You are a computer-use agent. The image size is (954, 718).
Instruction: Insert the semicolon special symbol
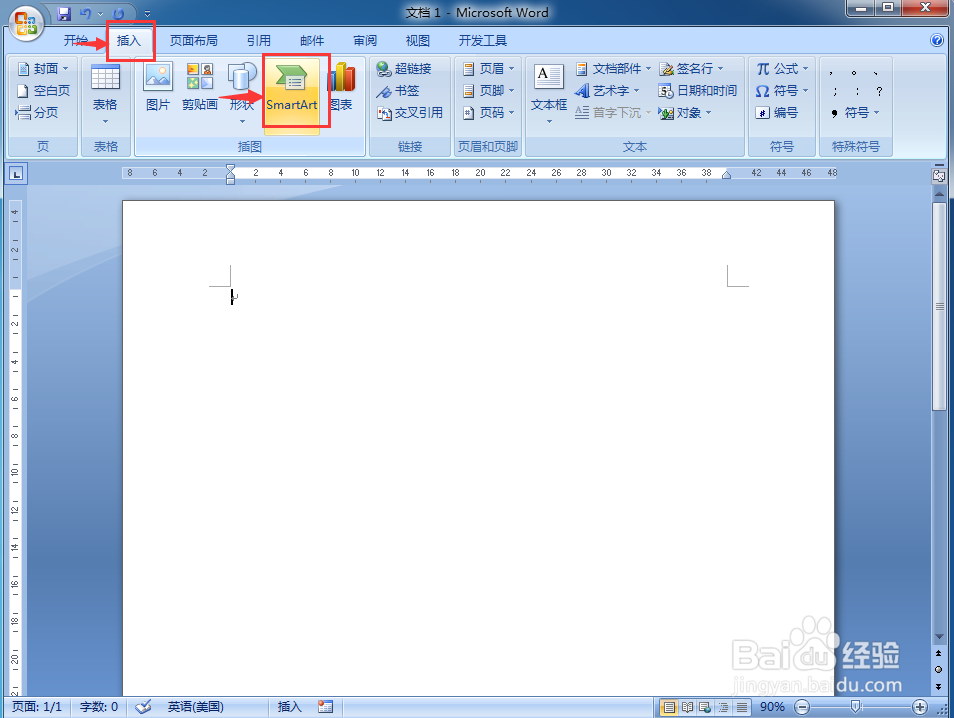[835, 91]
